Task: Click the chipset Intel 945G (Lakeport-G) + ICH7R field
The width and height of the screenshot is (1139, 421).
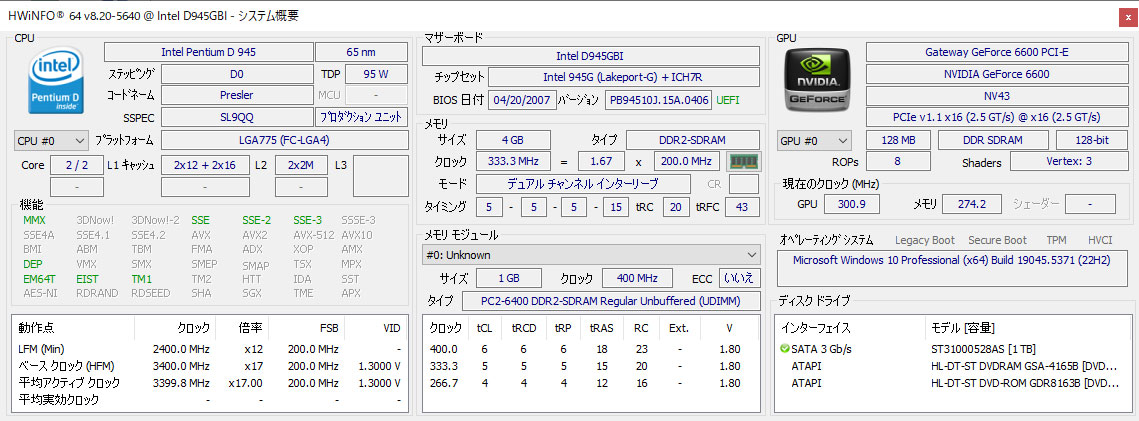Action: (624, 77)
